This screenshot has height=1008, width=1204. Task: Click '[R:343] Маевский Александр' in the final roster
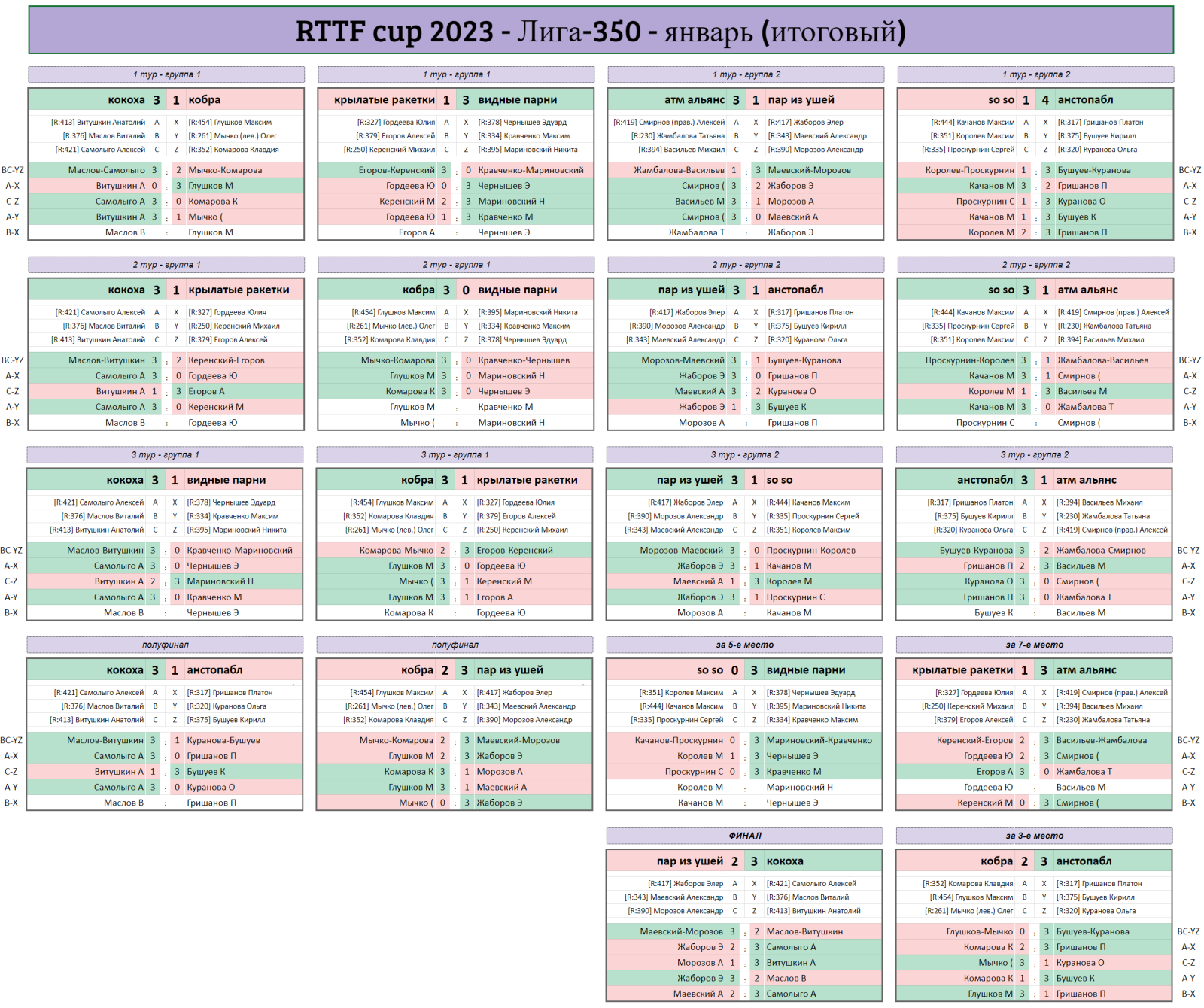click(x=674, y=897)
